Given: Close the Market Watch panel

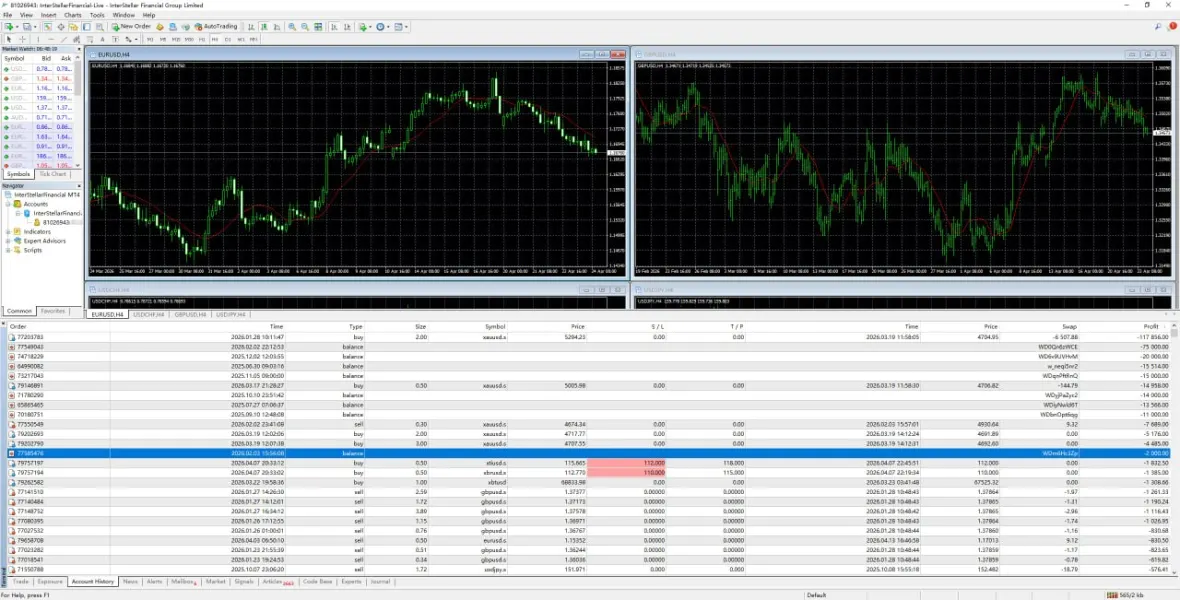Looking at the screenshot, I should tap(79, 48).
